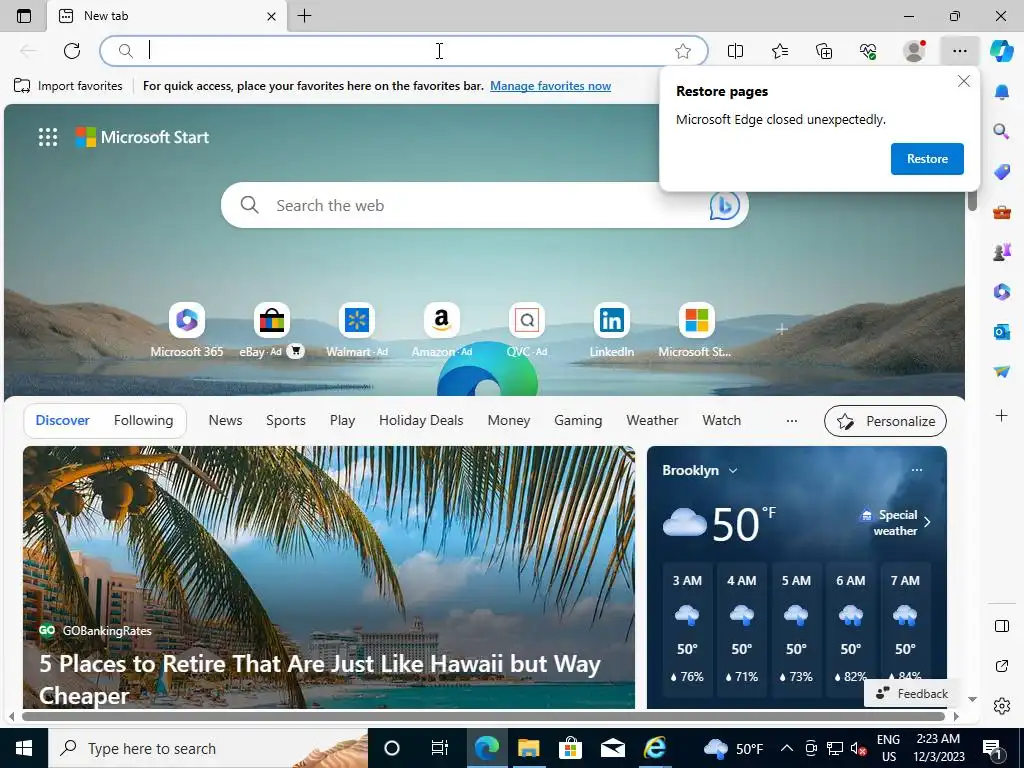Viewport: 1024px width, 768px height.
Task: Click the Search the web box
Action: (x=485, y=205)
